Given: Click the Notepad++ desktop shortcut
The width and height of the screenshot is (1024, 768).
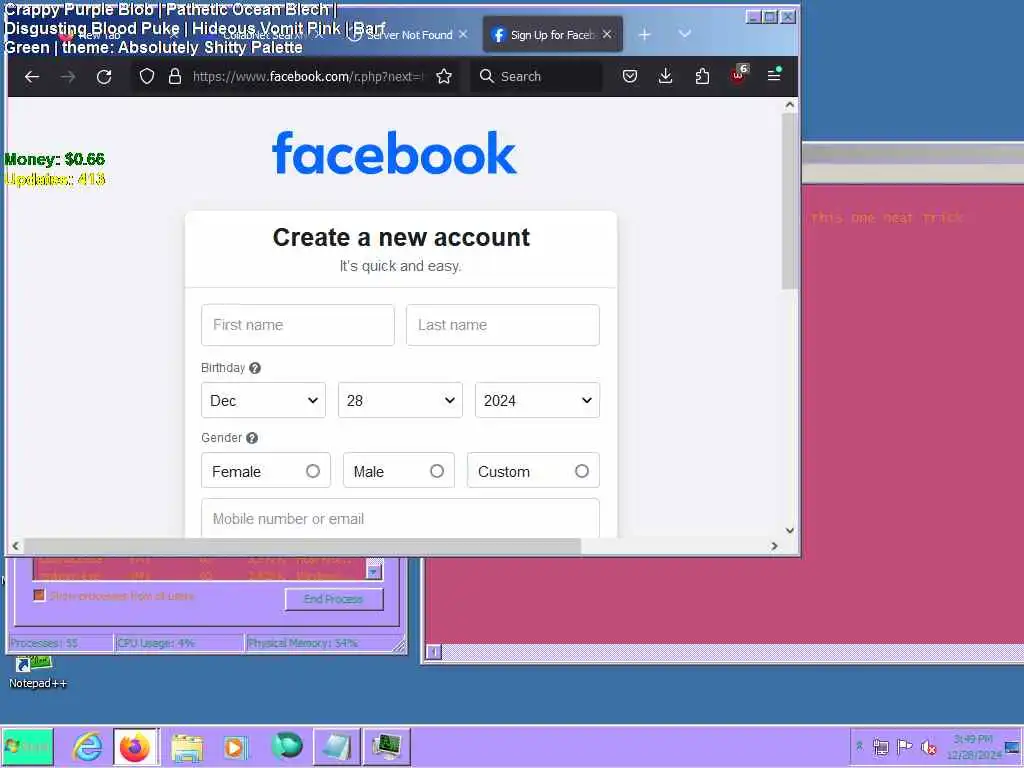Looking at the screenshot, I should (x=37, y=673).
